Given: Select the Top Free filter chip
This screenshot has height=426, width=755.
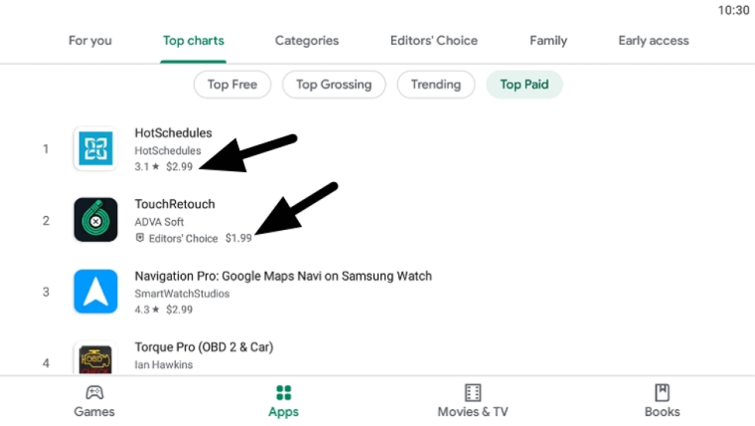Looking at the screenshot, I should (x=232, y=85).
